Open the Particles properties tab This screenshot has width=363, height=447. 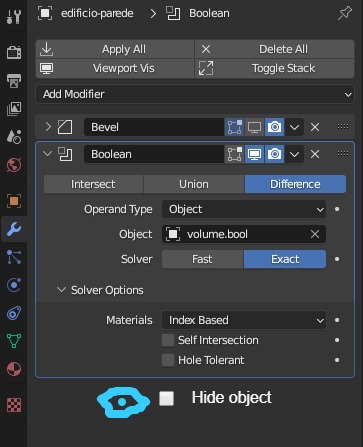tap(14, 257)
